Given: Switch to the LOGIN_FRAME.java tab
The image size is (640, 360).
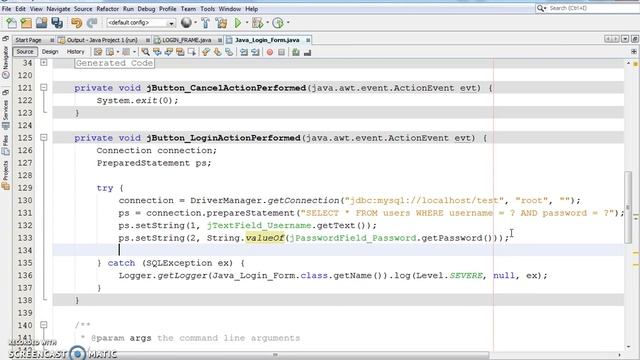Looking at the screenshot, I should pyautogui.click(x=187, y=40).
